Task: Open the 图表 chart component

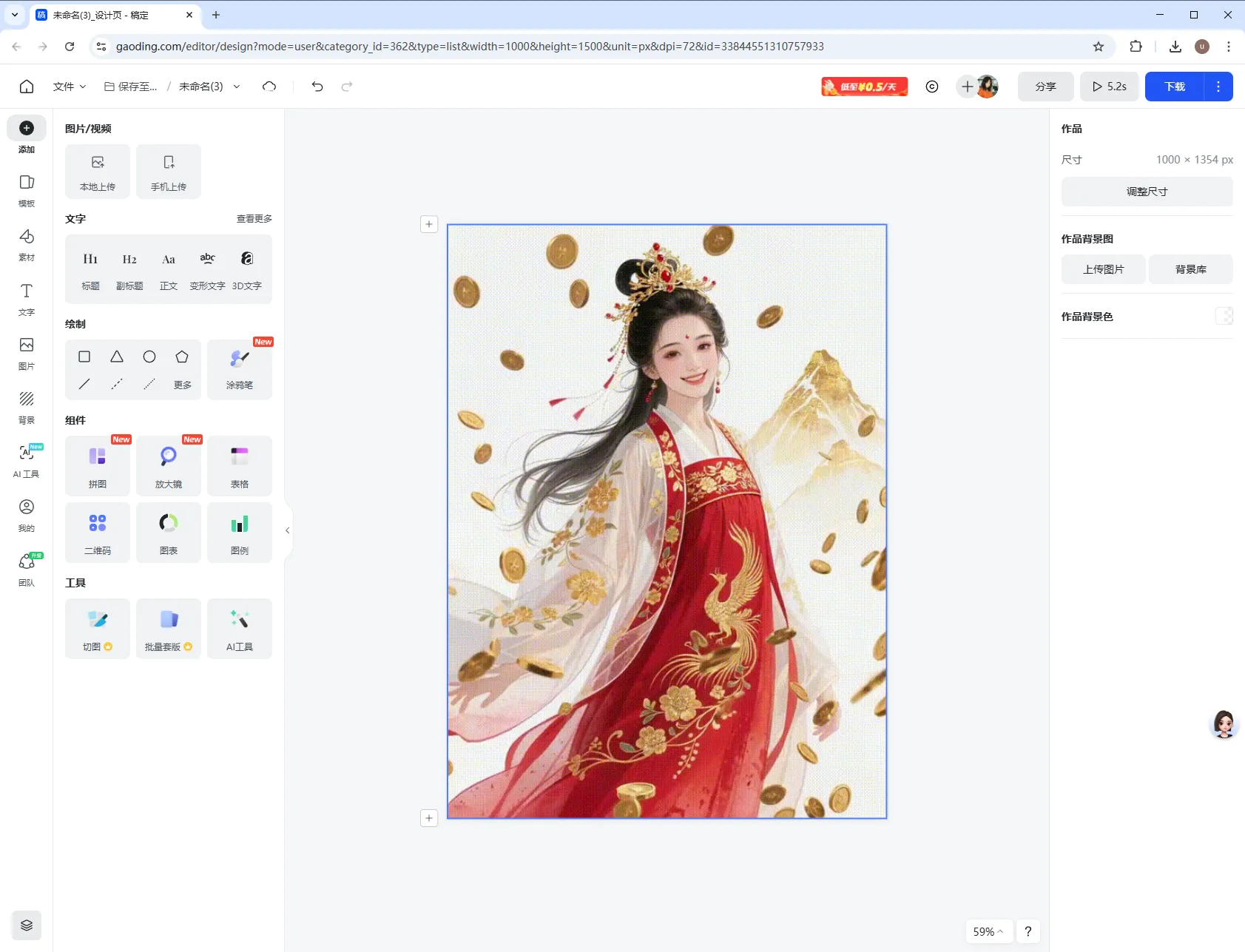Action: pos(169,533)
